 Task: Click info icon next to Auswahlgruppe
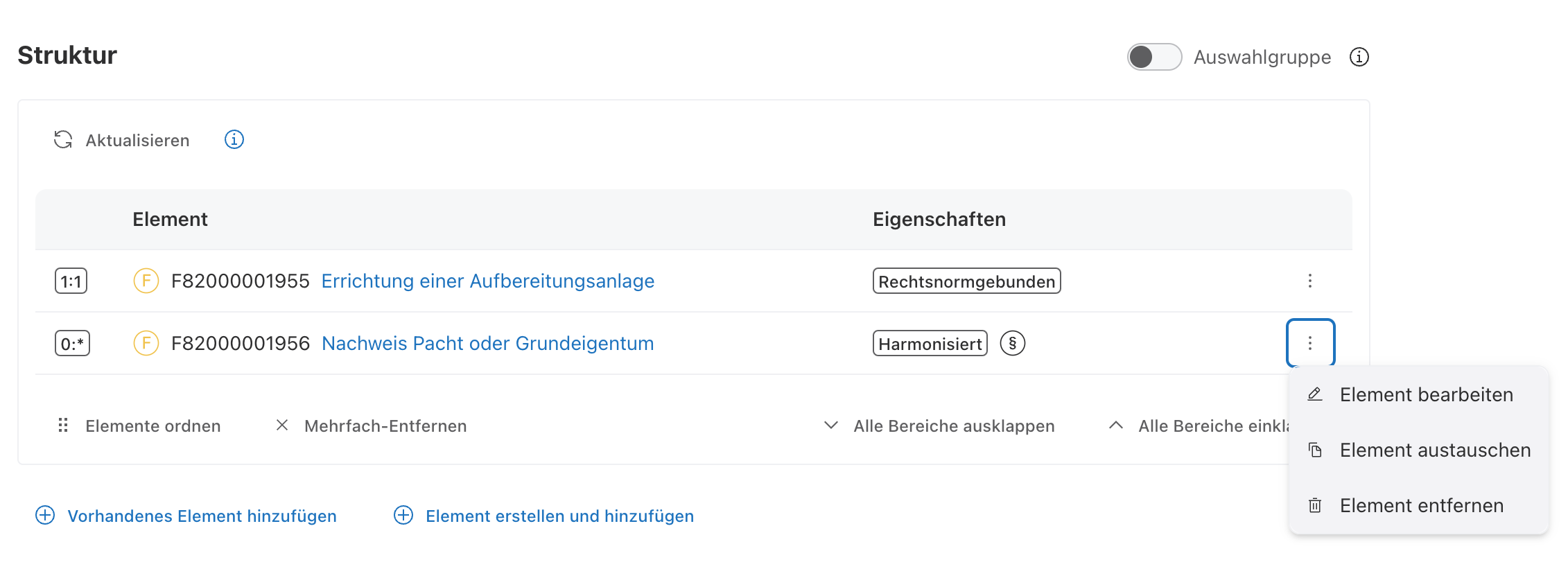(x=1359, y=57)
